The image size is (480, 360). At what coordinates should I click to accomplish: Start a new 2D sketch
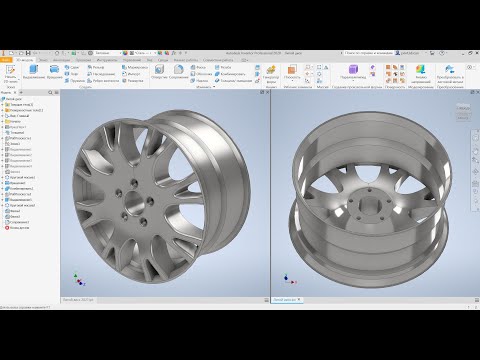coord(10,74)
